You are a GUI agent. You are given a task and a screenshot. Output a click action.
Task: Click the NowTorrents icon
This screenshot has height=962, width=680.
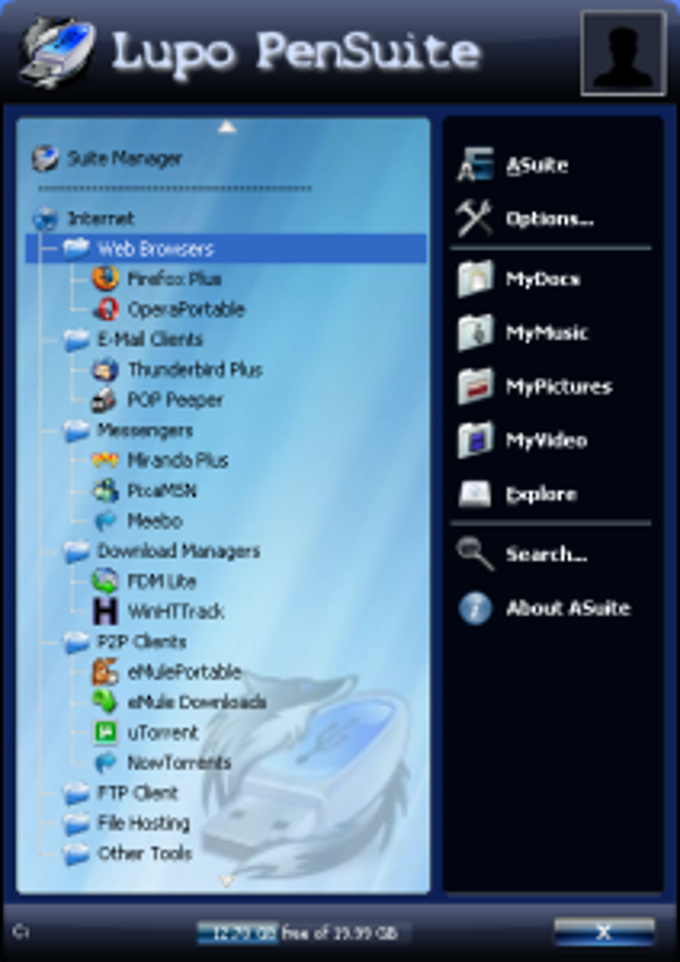coord(105,763)
